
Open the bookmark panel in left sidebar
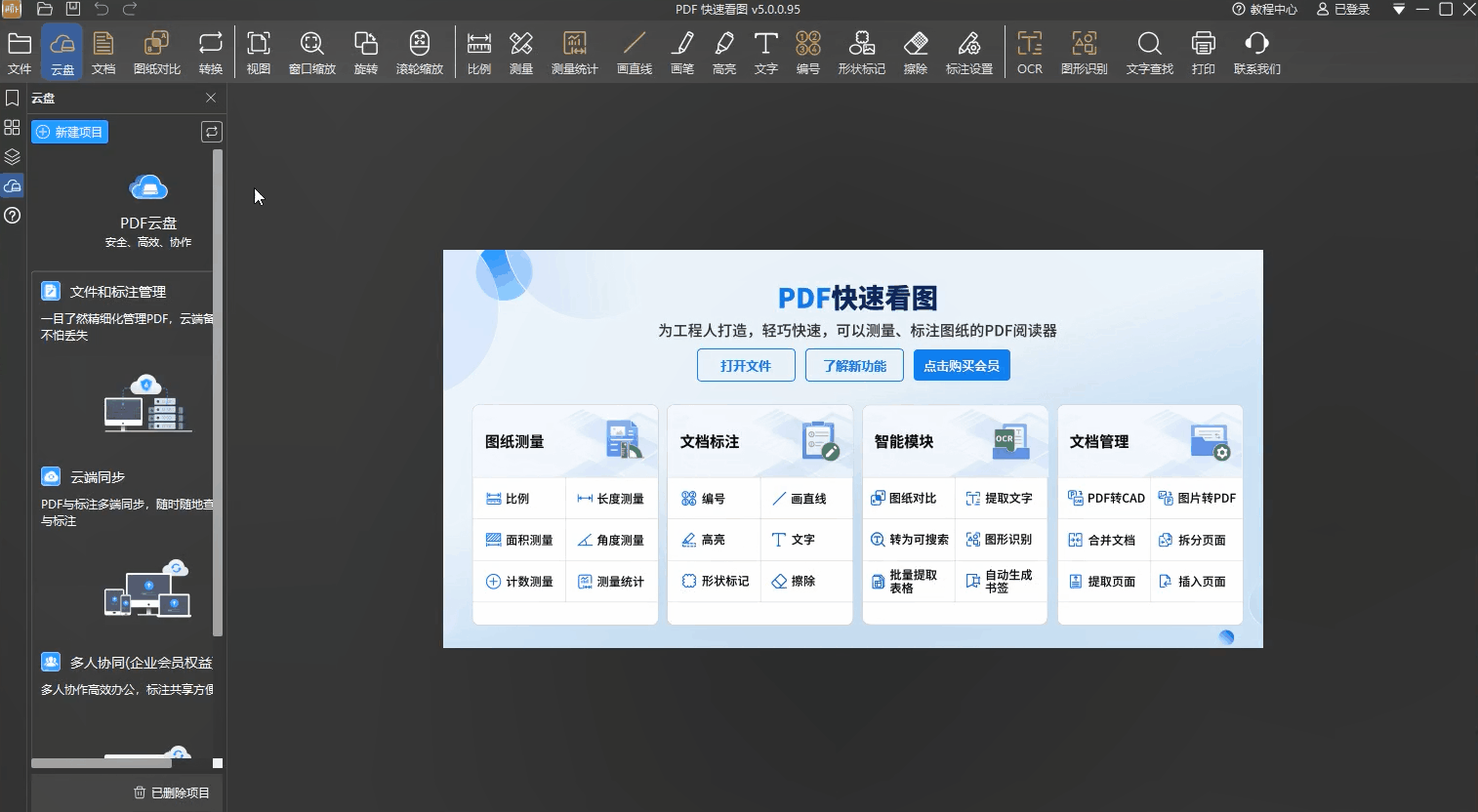(13, 99)
